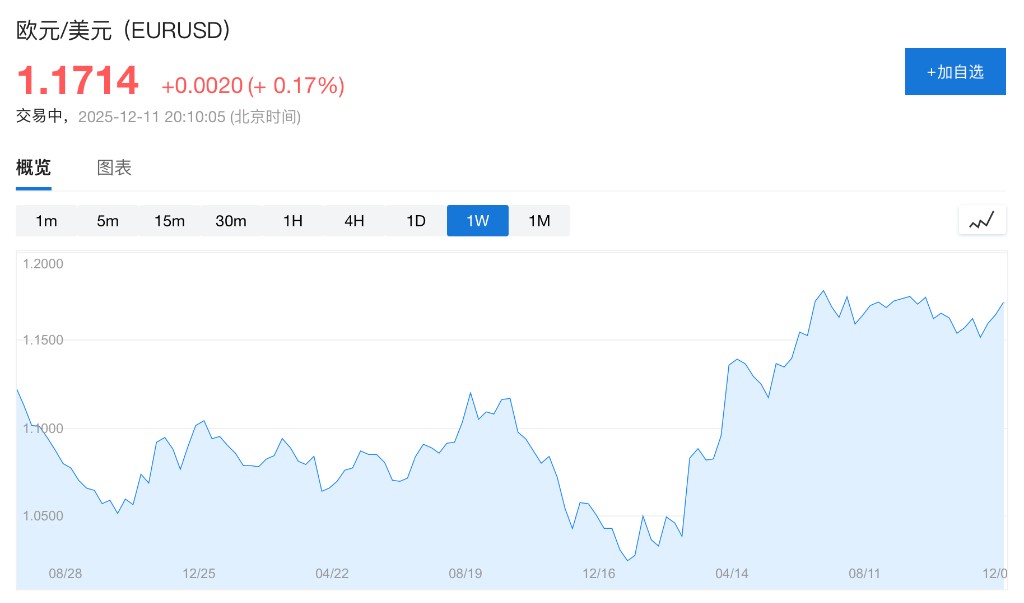Click the 04/14 date label on axis
1024x603 pixels.
(732, 574)
